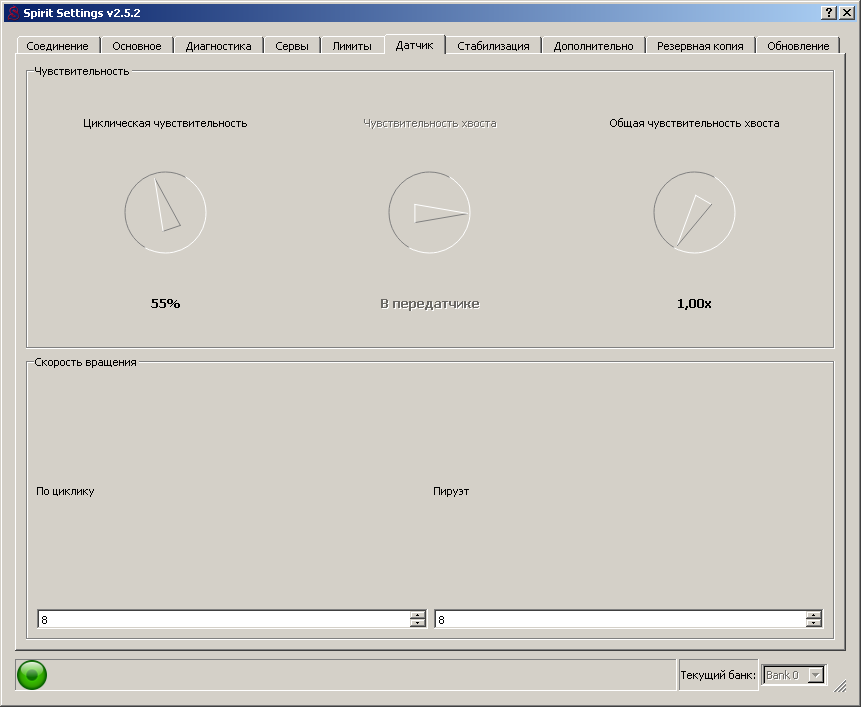
Task: Click inside the По циклику input field
Action: click(220, 620)
